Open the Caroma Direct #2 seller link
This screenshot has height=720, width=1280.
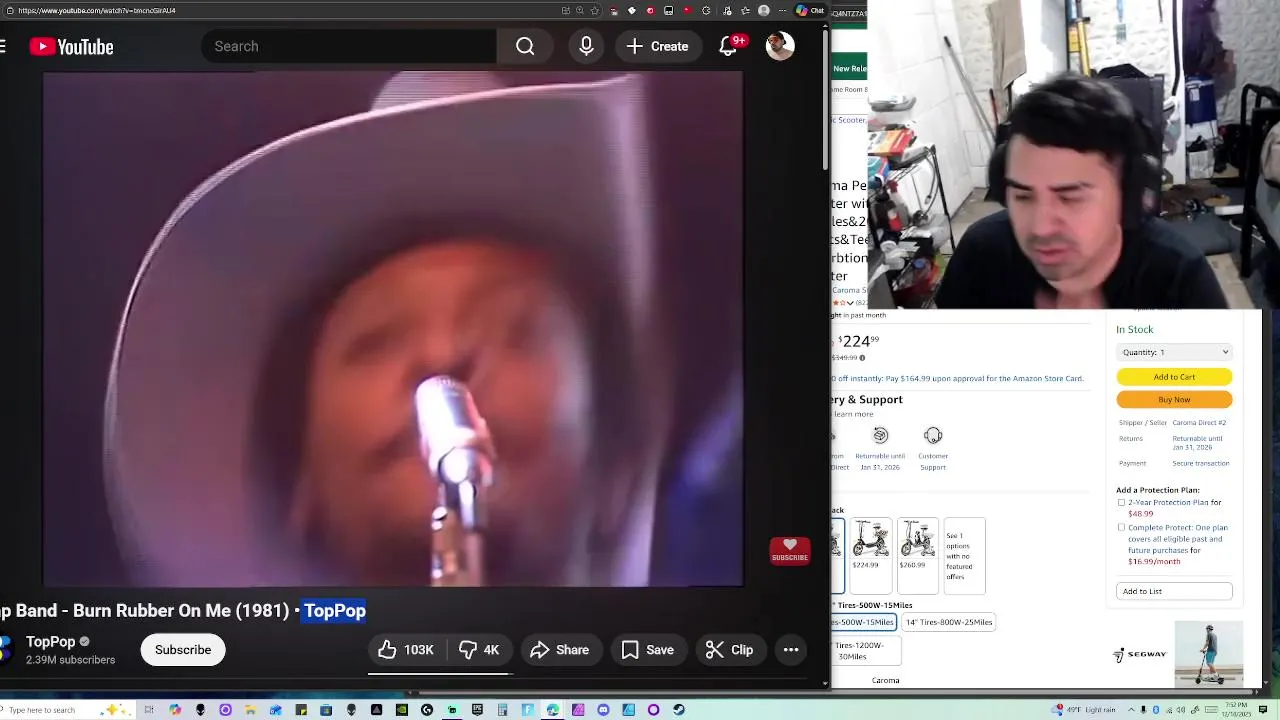1199,423
